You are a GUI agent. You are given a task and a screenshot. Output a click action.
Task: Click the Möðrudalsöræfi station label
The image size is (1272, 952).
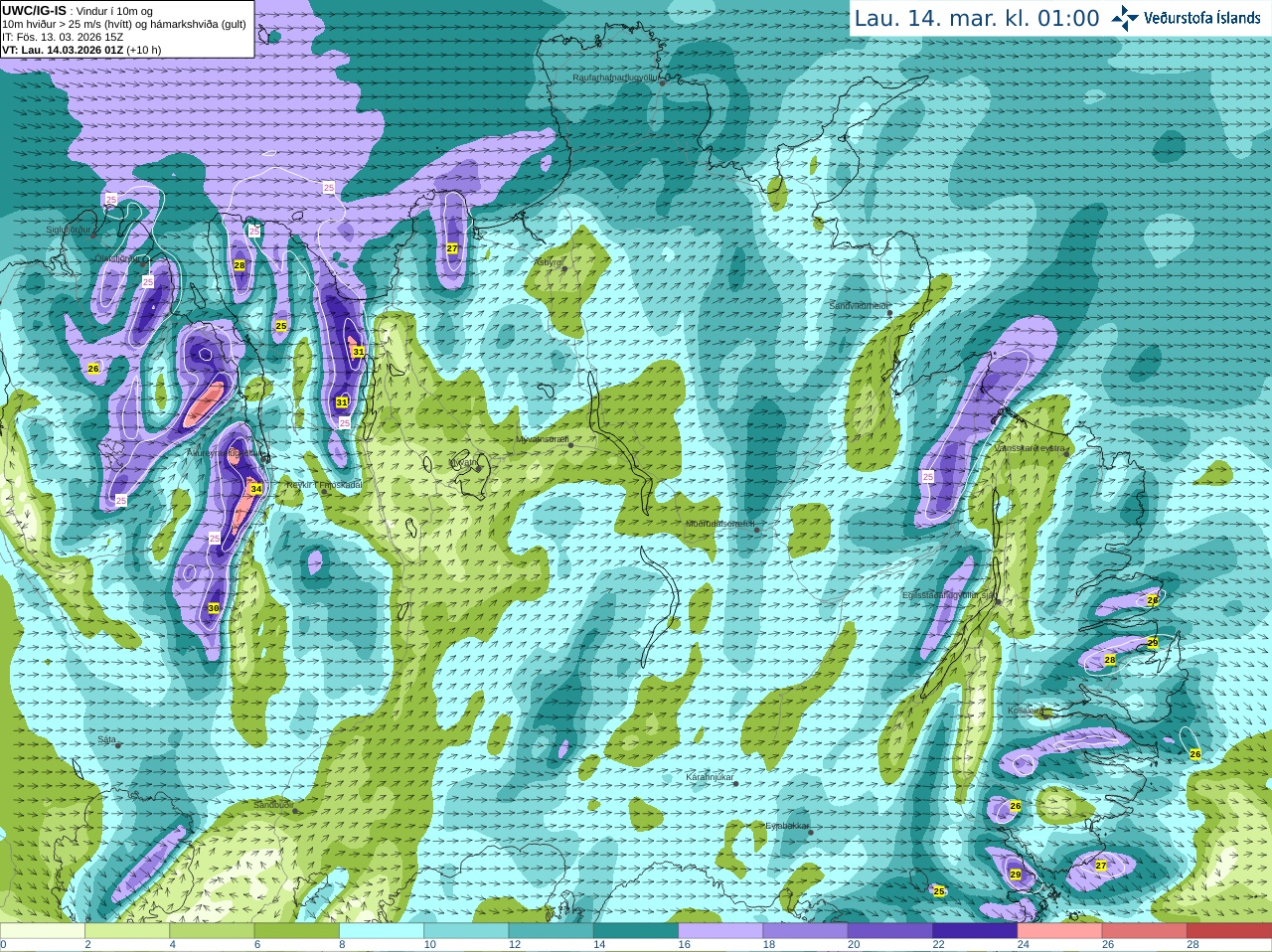pyautogui.click(x=720, y=524)
